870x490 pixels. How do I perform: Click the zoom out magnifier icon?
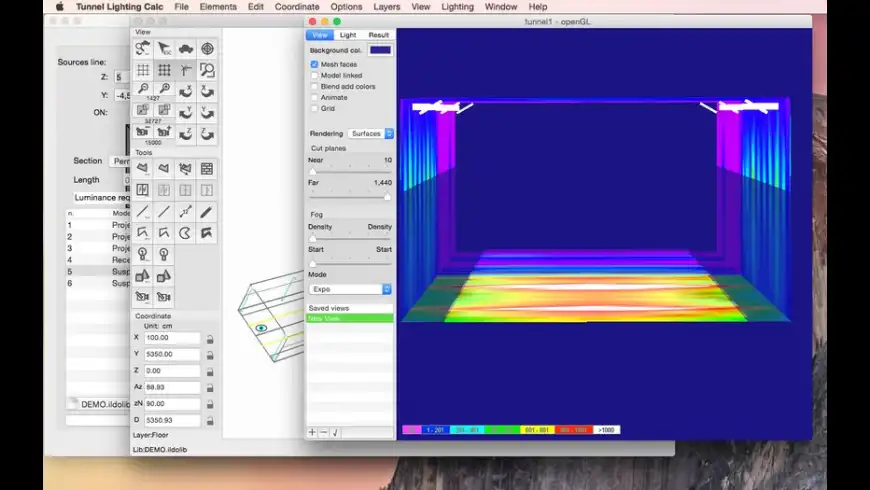pyautogui.click(x=143, y=89)
